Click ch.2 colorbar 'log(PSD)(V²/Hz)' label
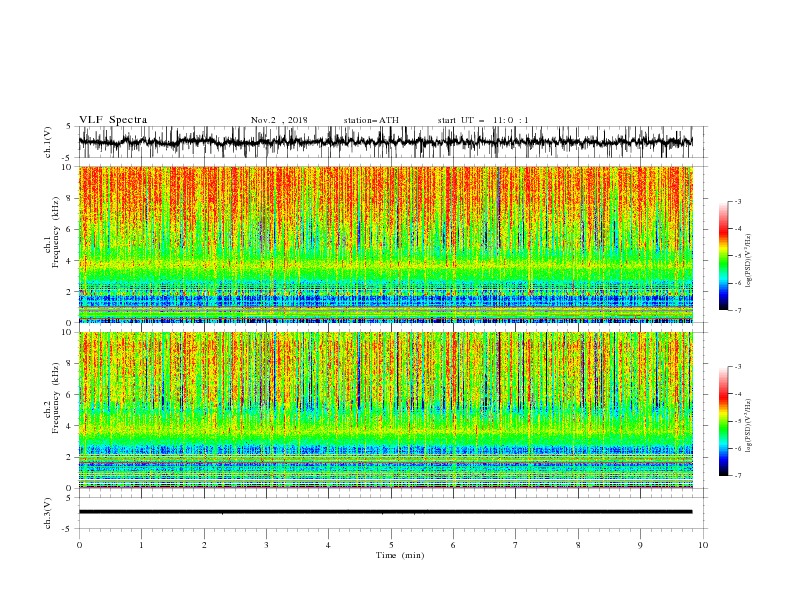 click(x=748, y=427)
